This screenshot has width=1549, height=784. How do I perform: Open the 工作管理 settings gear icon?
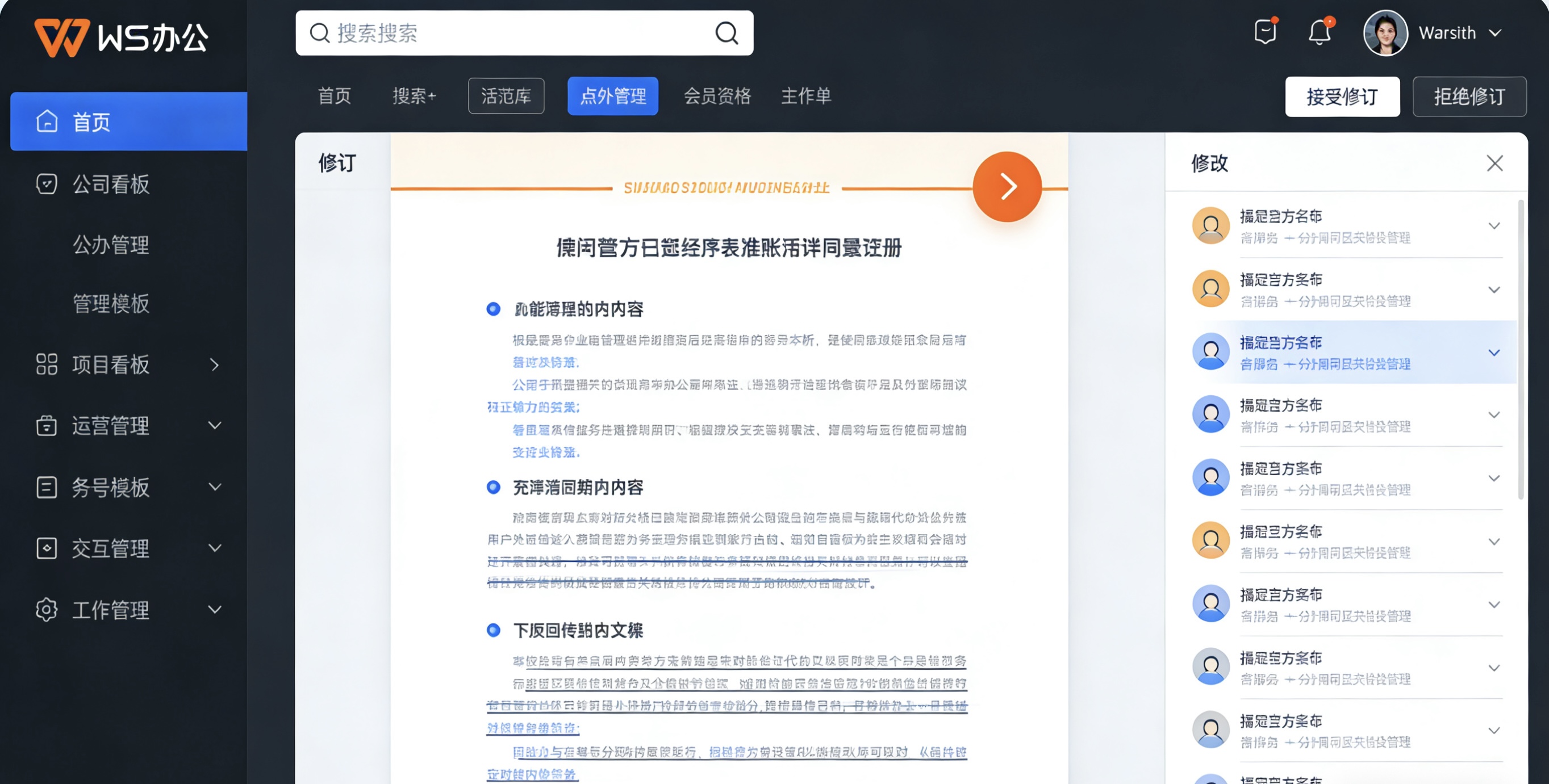(47, 610)
